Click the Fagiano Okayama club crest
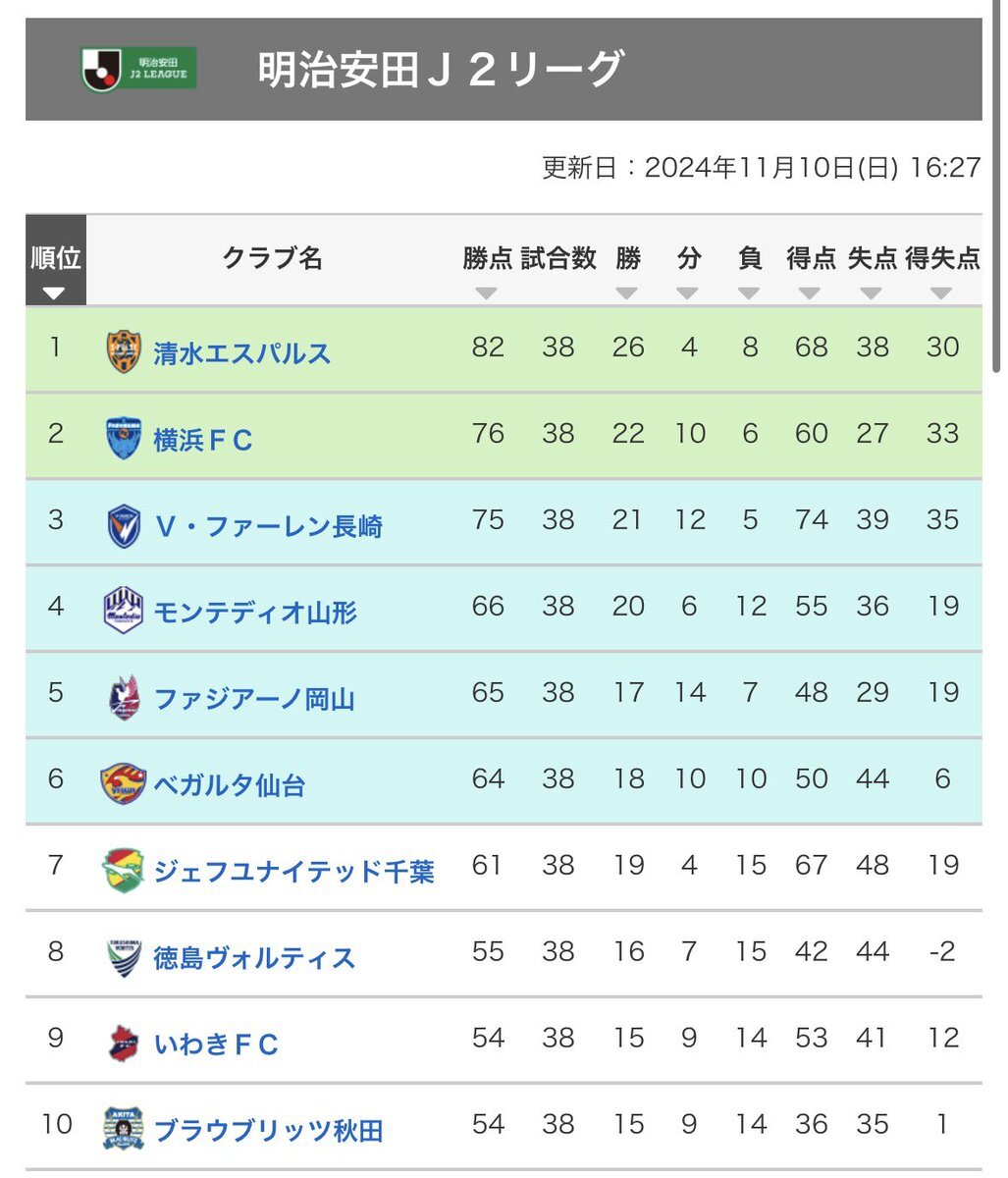 pos(124,698)
